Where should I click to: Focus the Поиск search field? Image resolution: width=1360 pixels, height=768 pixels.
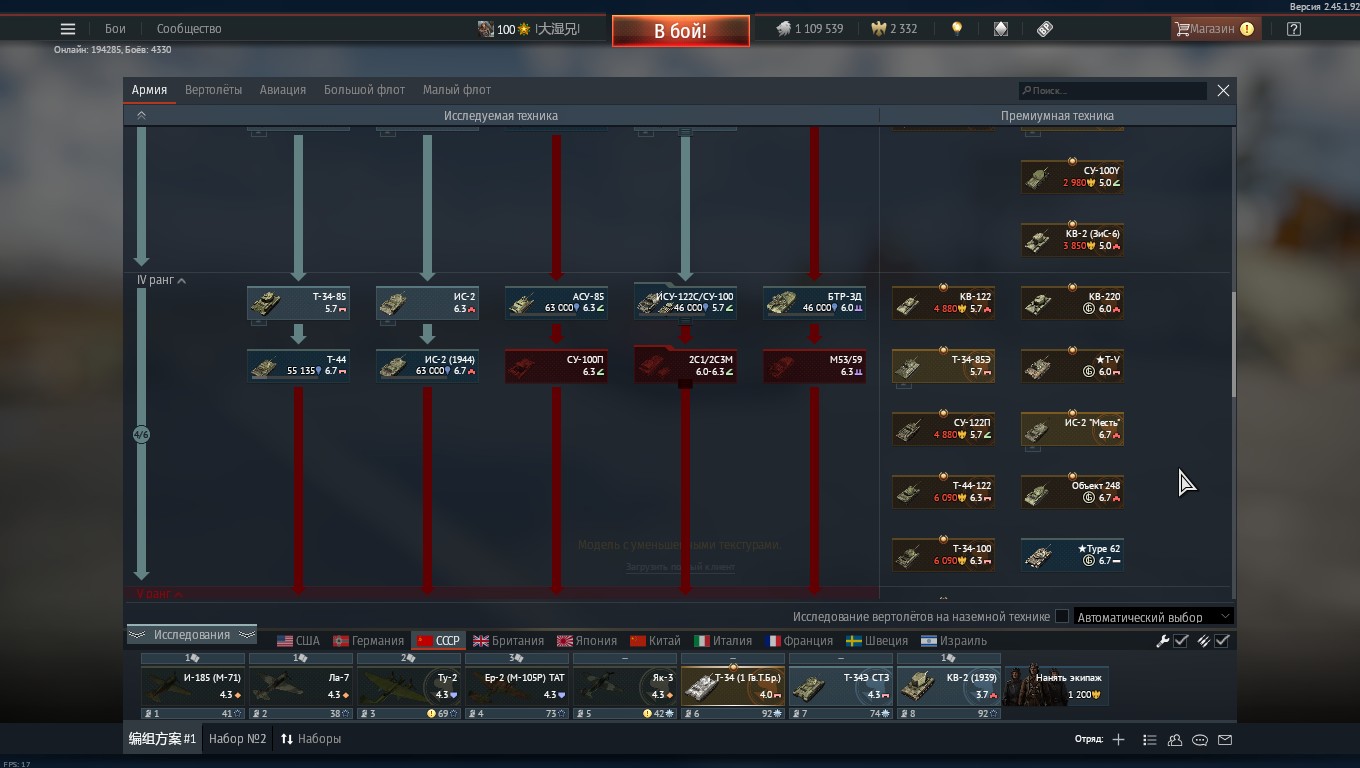[1113, 91]
